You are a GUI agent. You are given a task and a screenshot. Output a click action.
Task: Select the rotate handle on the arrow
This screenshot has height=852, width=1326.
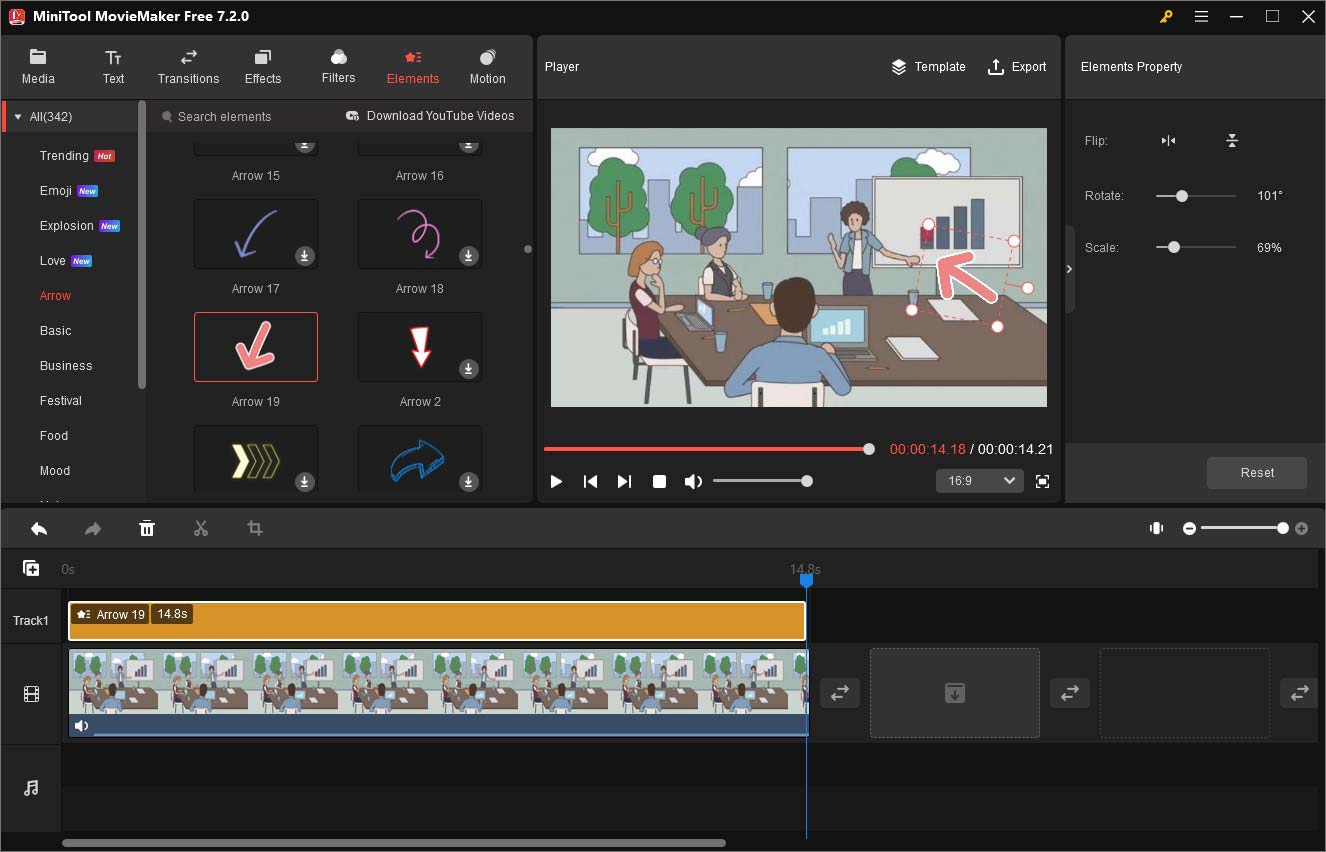[1027, 288]
